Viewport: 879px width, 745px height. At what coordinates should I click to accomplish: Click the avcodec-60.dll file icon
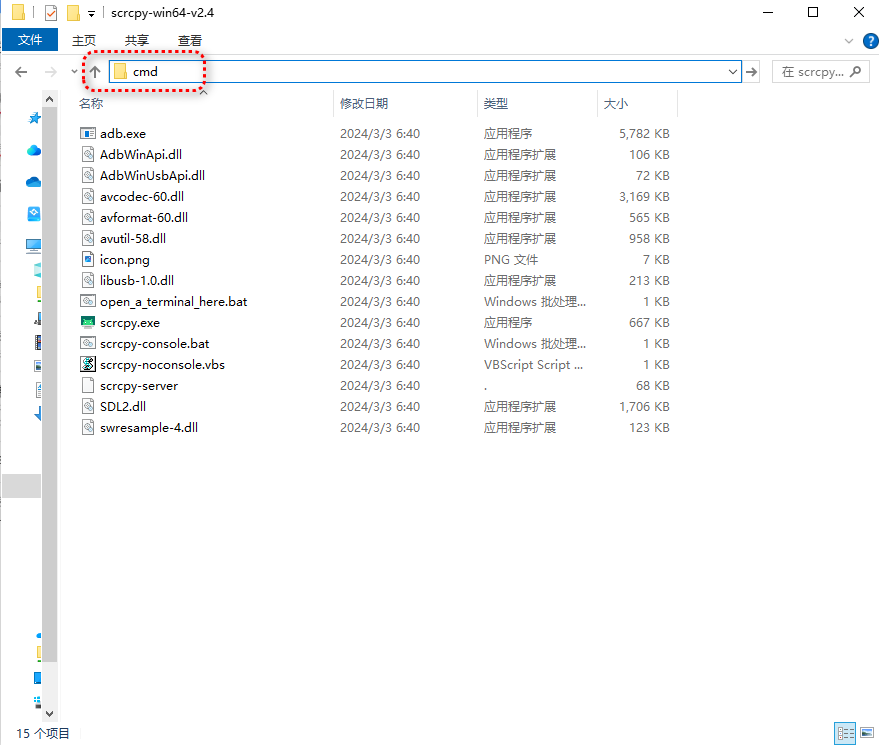pyautogui.click(x=88, y=196)
